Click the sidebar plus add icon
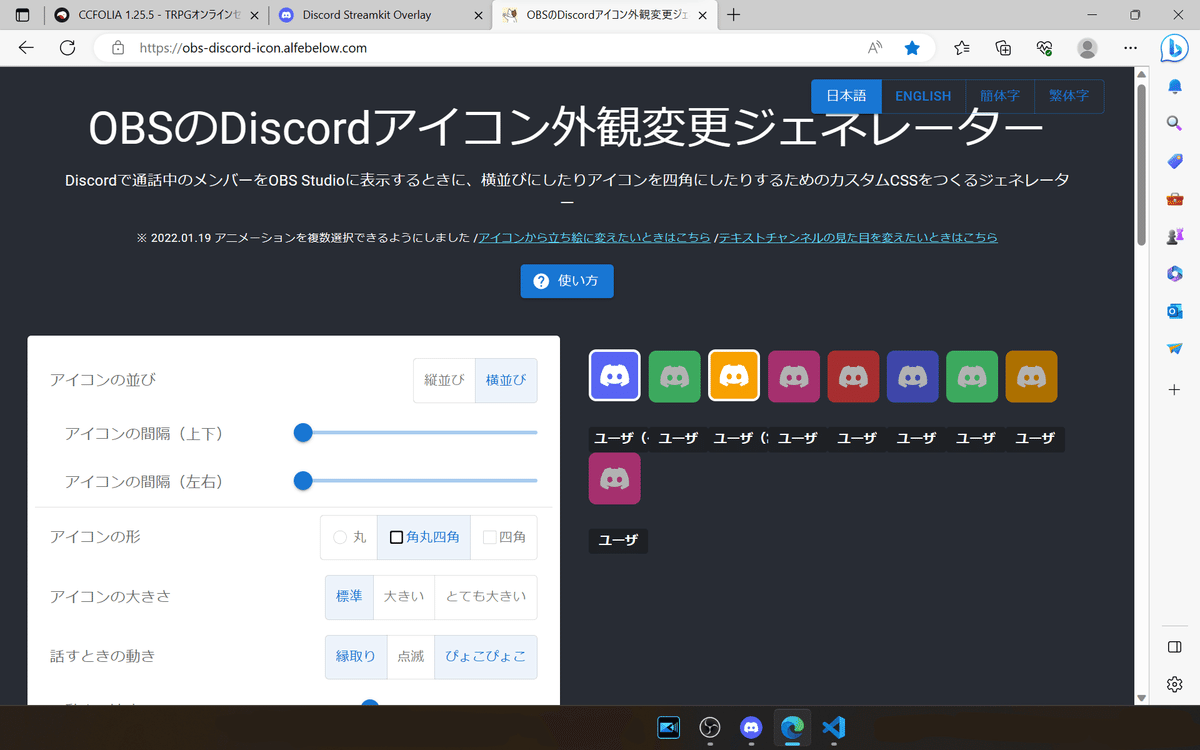 pyautogui.click(x=1175, y=389)
